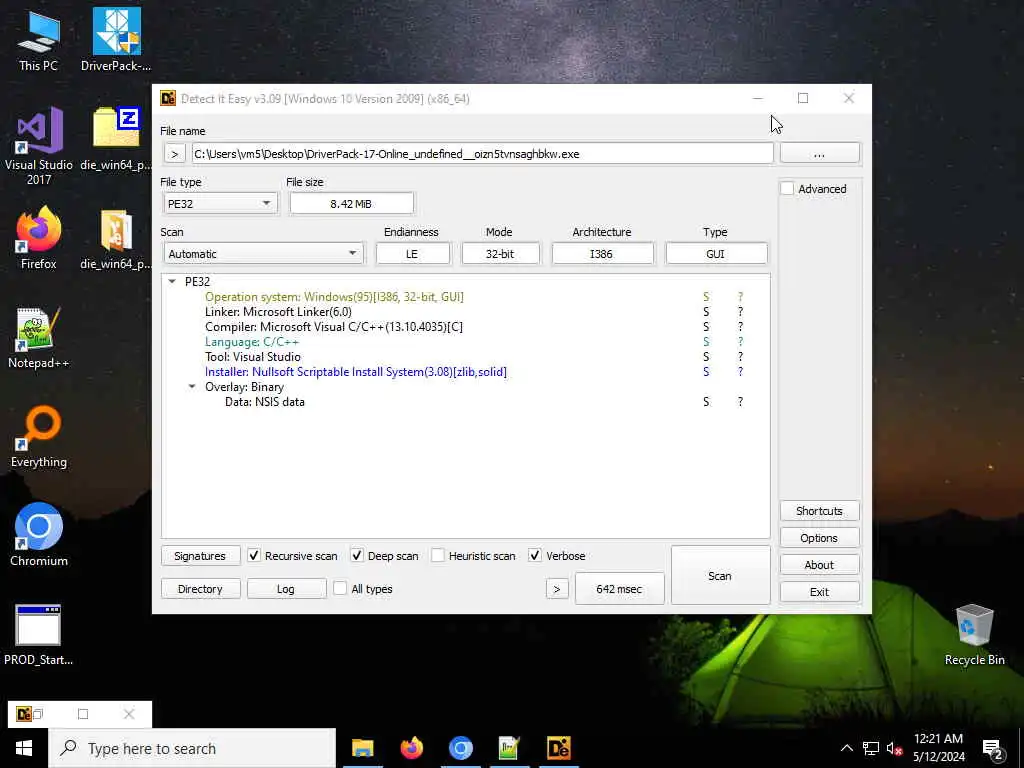Select Compiler: Microsoft Visual C/C++ row
The image size is (1024, 768).
point(334,327)
